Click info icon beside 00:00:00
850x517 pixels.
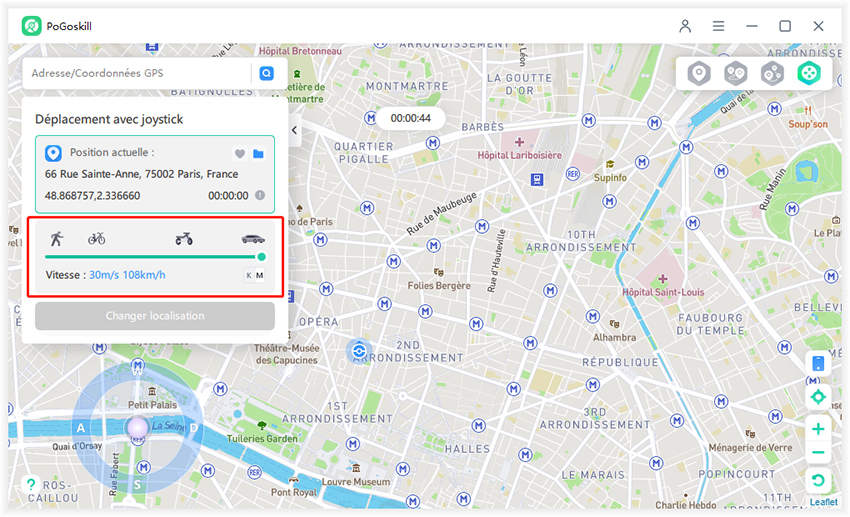260,195
